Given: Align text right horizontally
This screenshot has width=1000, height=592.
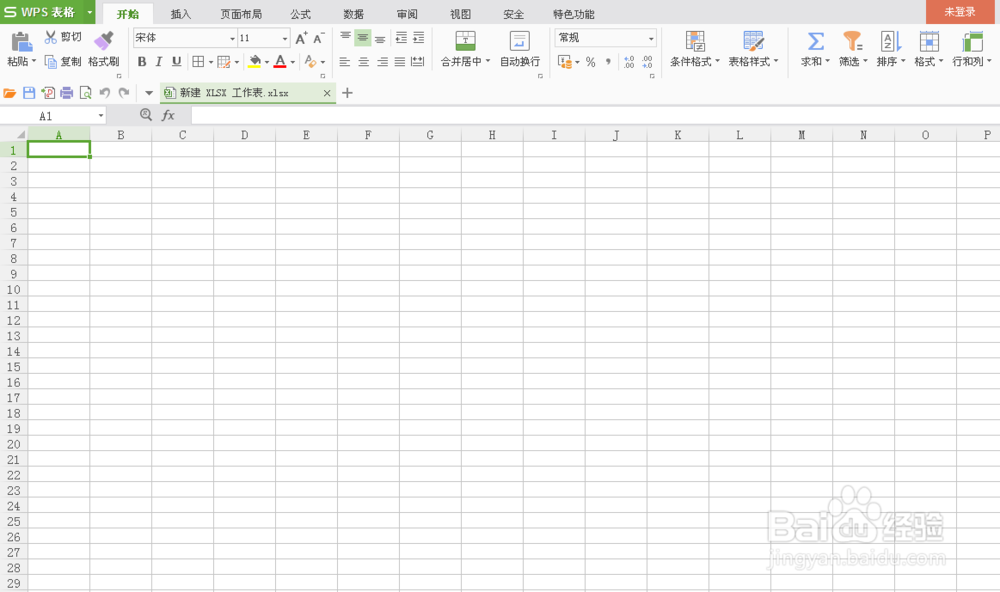Looking at the screenshot, I should [x=382, y=61].
